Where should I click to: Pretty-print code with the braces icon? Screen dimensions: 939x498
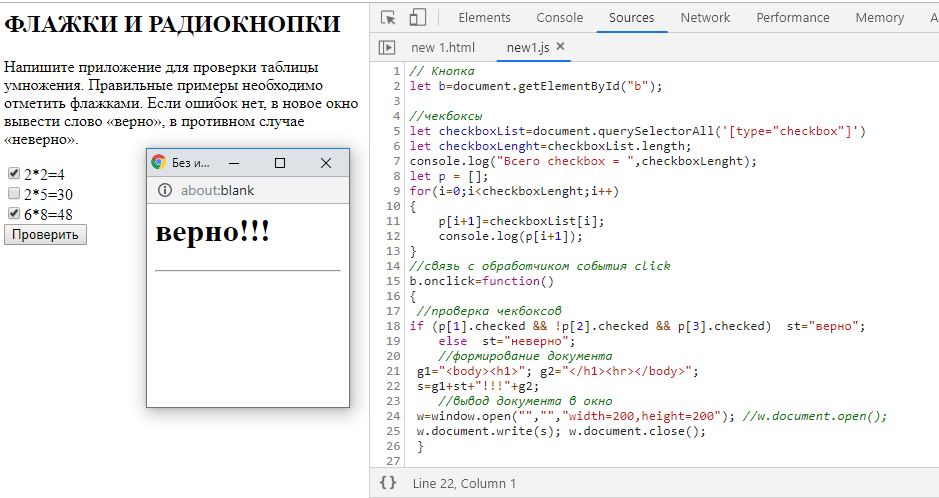click(x=388, y=483)
